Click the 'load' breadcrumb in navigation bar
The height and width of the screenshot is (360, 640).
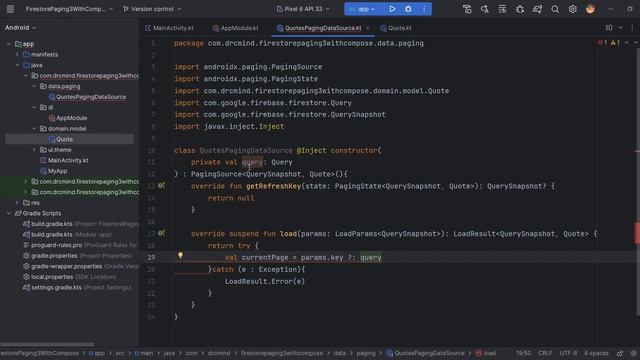pyautogui.click(x=486, y=353)
